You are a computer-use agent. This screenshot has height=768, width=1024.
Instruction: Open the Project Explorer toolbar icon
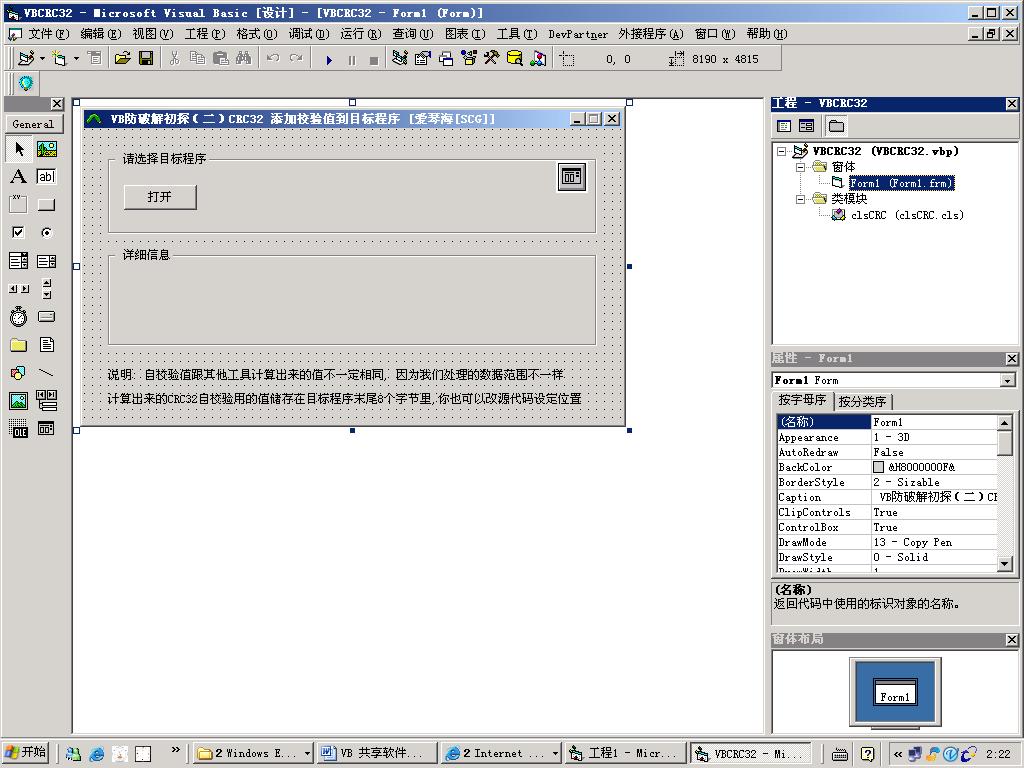pyautogui.click(x=400, y=59)
